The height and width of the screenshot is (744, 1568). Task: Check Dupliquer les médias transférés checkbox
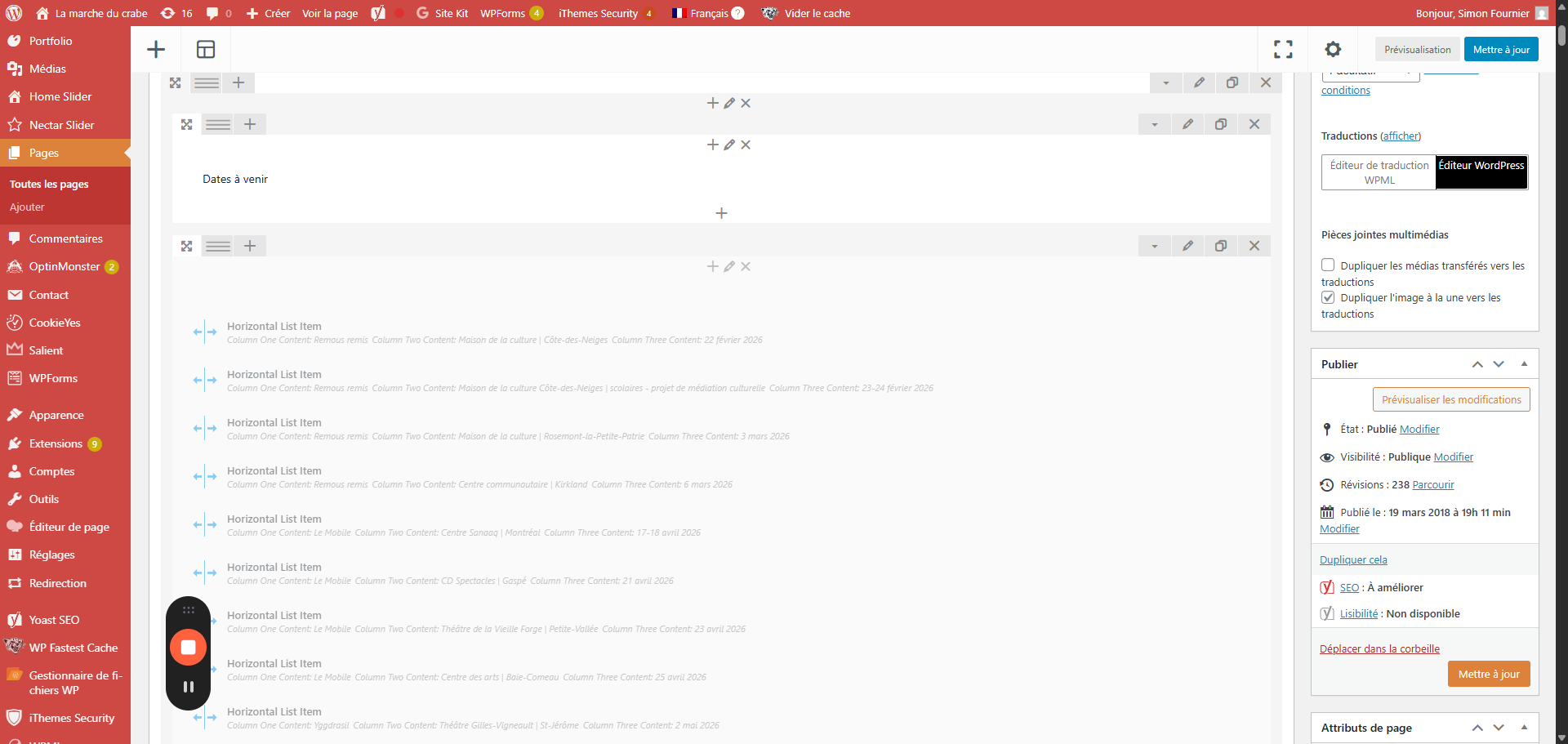tap(1328, 265)
